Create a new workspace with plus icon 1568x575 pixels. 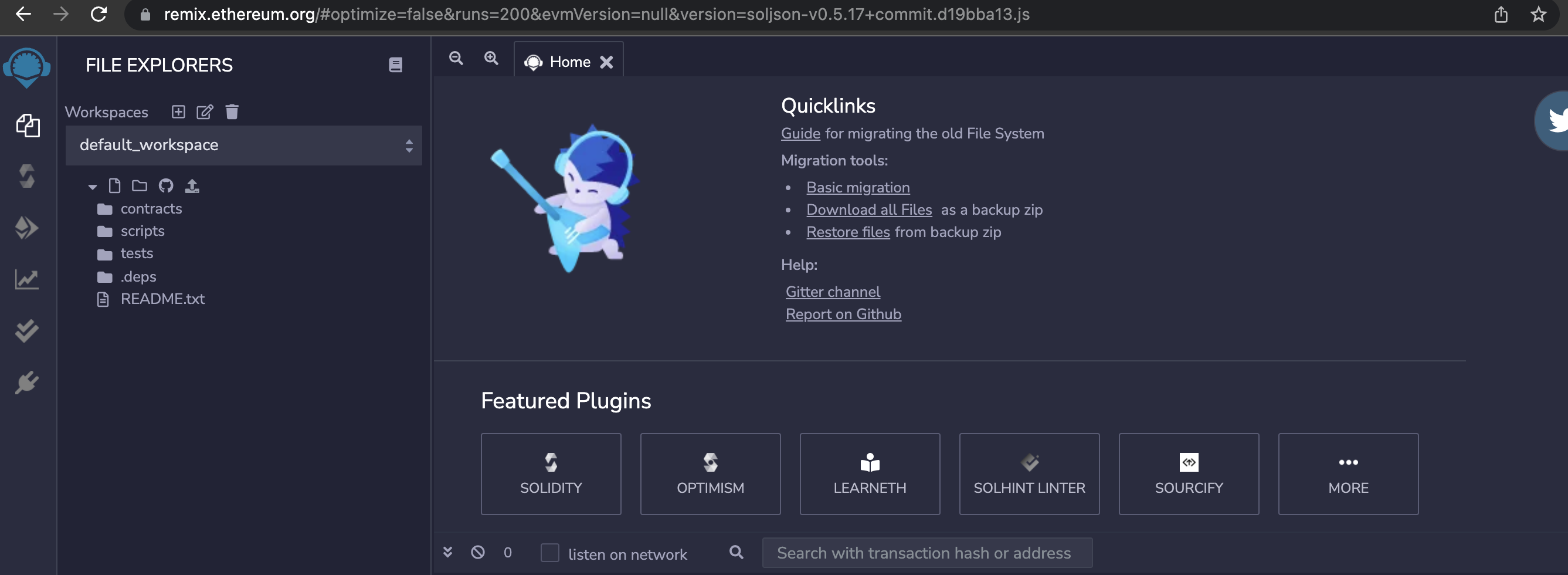[178, 111]
